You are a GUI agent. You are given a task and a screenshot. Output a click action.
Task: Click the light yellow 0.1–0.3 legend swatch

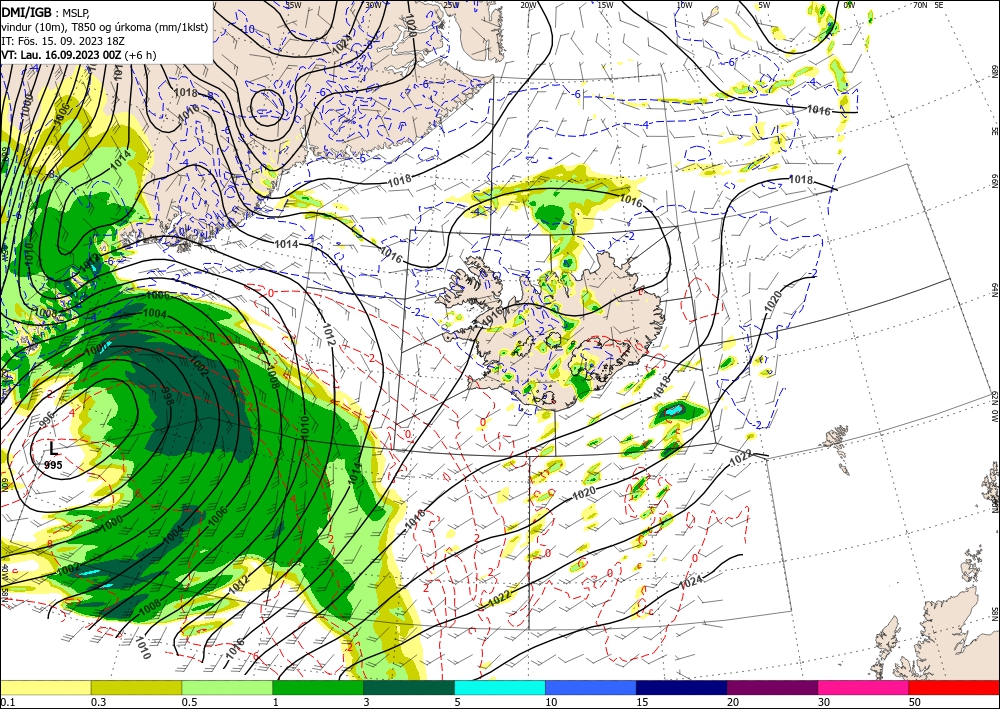pyautogui.click(x=45, y=687)
